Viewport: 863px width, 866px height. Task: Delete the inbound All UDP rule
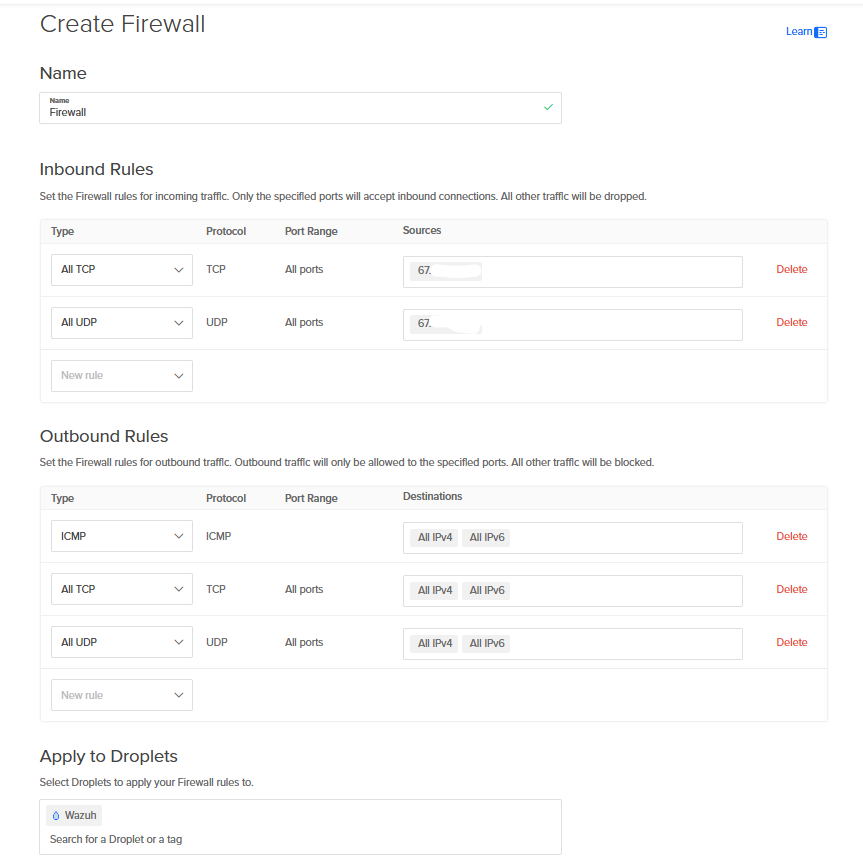click(x=791, y=323)
